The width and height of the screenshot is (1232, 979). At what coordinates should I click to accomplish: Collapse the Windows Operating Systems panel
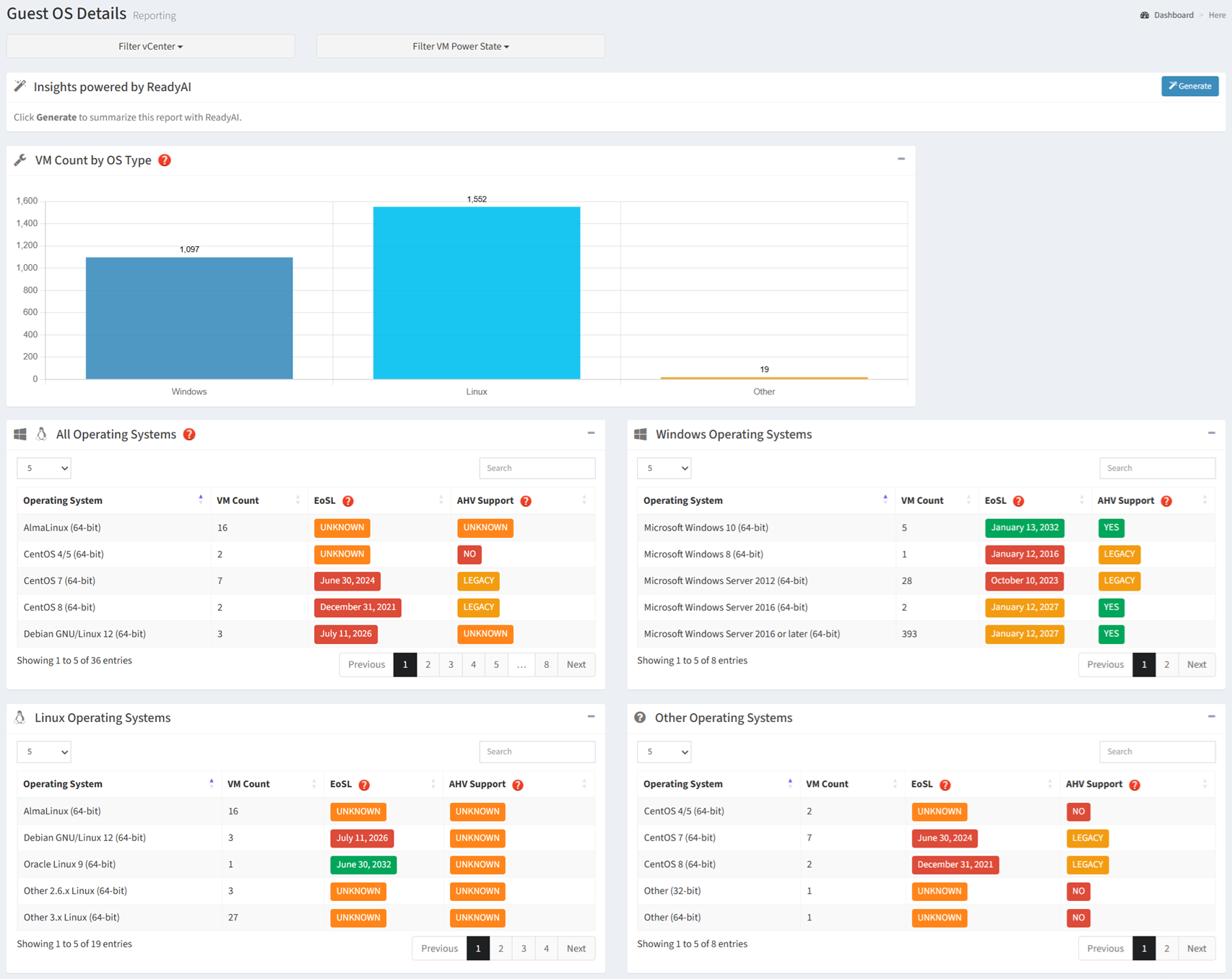pyautogui.click(x=1211, y=433)
